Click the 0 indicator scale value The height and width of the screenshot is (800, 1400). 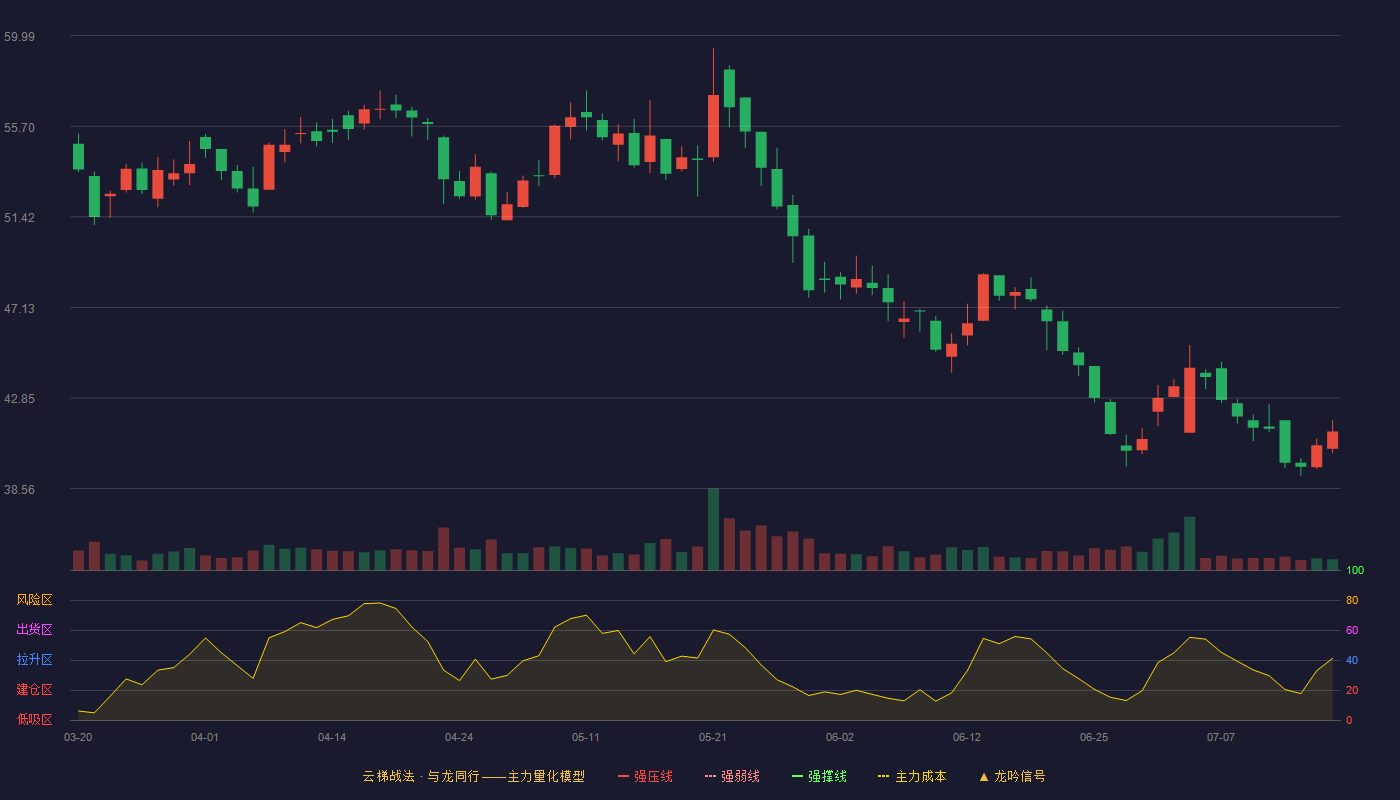(x=1349, y=720)
